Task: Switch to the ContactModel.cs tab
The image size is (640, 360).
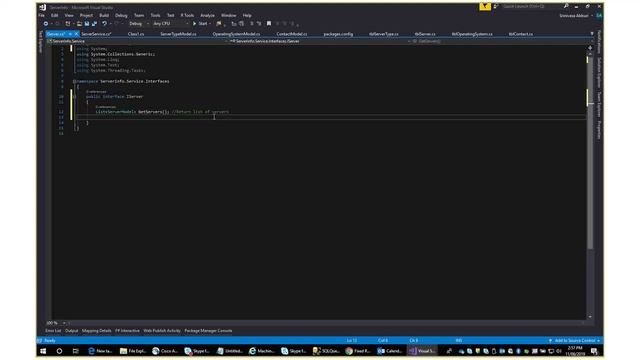Action: click(x=292, y=34)
